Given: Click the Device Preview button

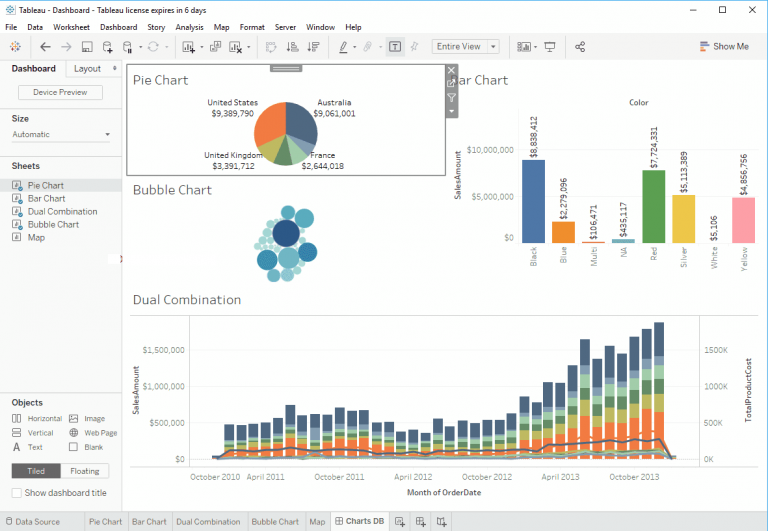Looking at the screenshot, I should (60, 92).
